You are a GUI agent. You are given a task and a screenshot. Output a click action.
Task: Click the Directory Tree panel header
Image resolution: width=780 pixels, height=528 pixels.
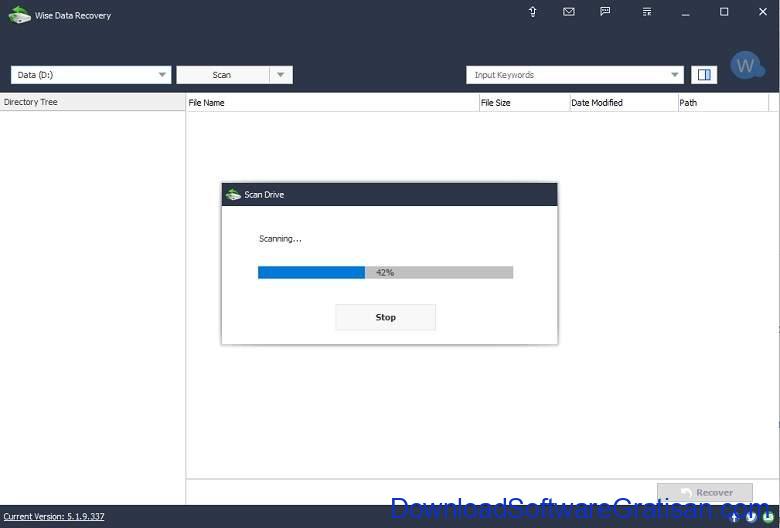[x=93, y=102]
